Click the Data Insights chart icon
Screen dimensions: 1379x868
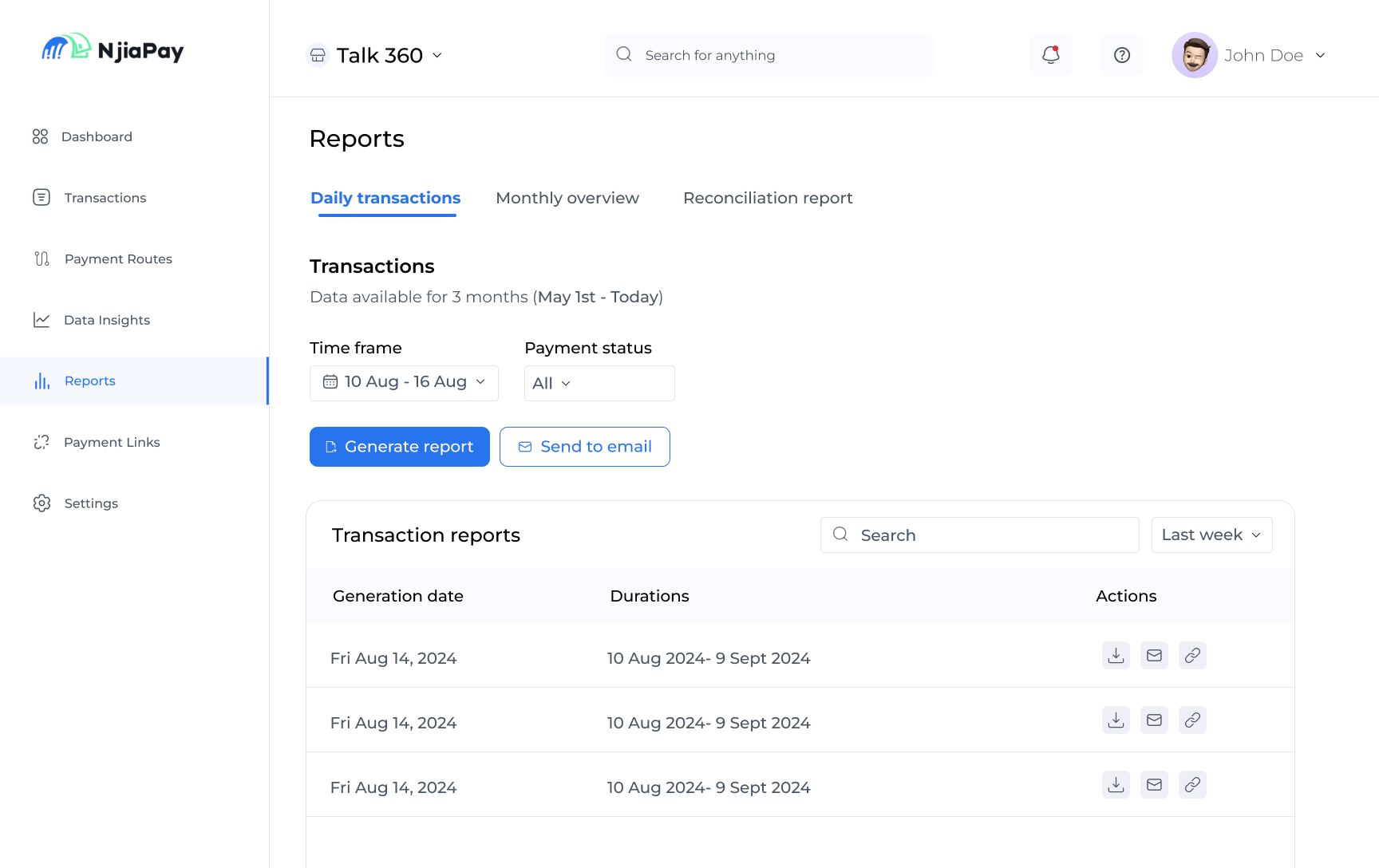(x=41, y=320)
